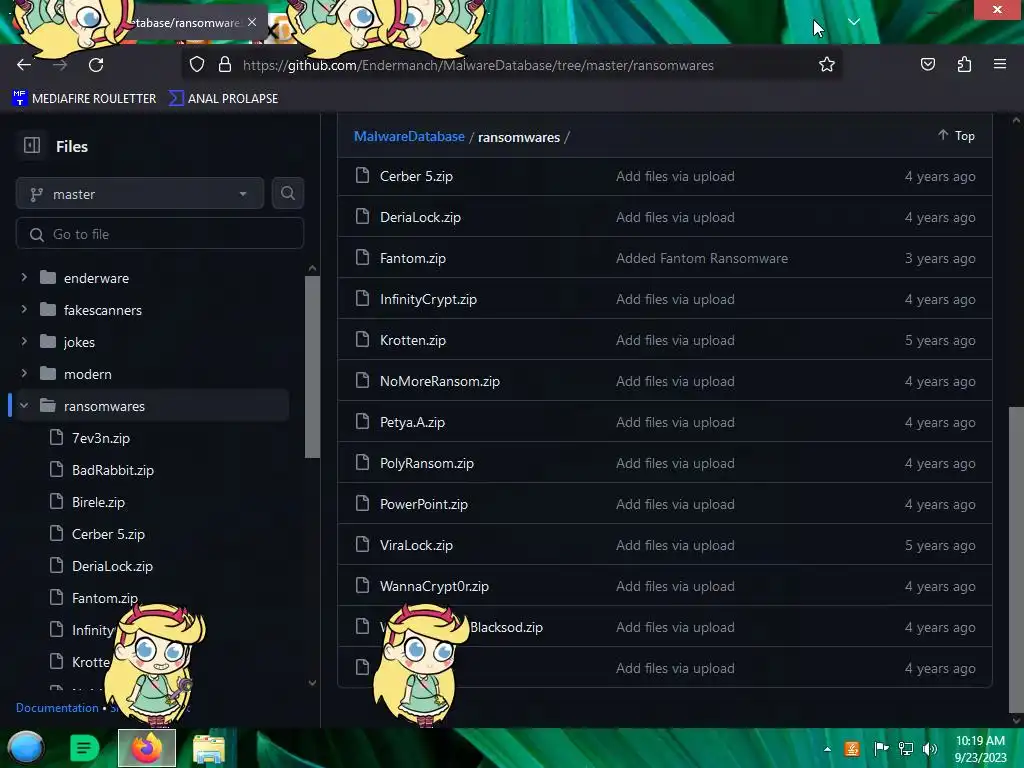
Task: Open Fantom.zip in the file list
Action: 413,259
